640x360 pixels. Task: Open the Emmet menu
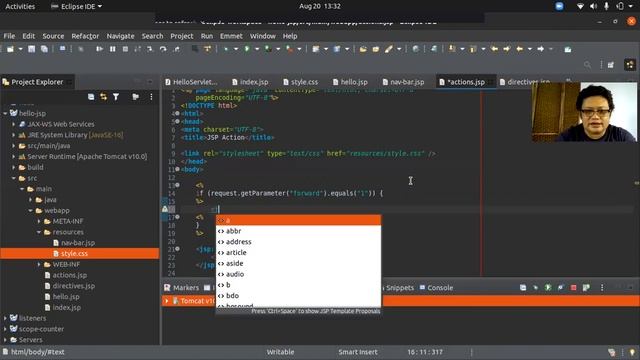point(231,36)
